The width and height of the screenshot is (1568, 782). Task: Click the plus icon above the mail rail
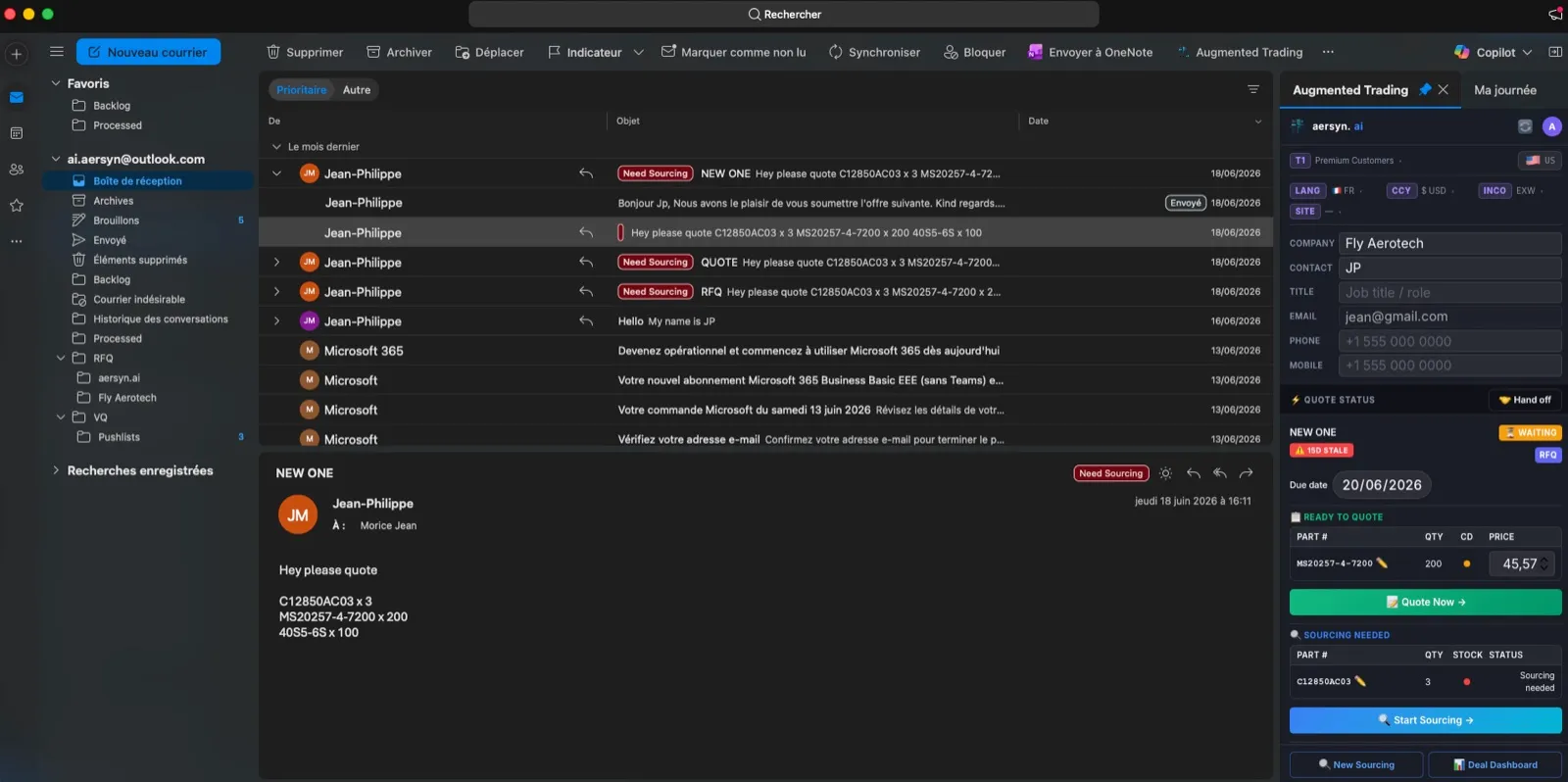[x=17, y=54]
